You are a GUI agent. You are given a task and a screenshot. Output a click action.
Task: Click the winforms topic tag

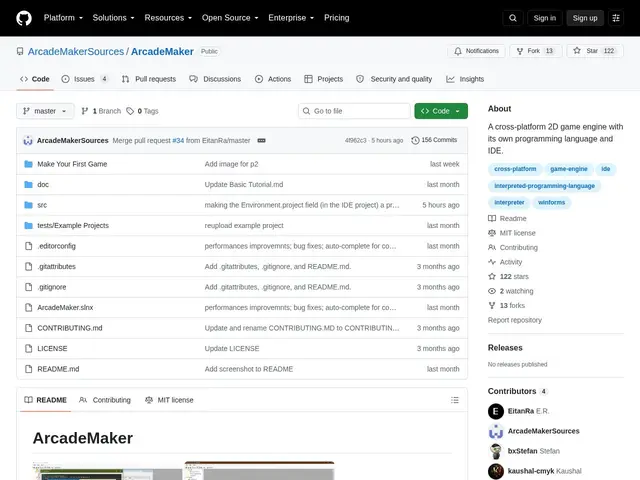coord(551,202)
